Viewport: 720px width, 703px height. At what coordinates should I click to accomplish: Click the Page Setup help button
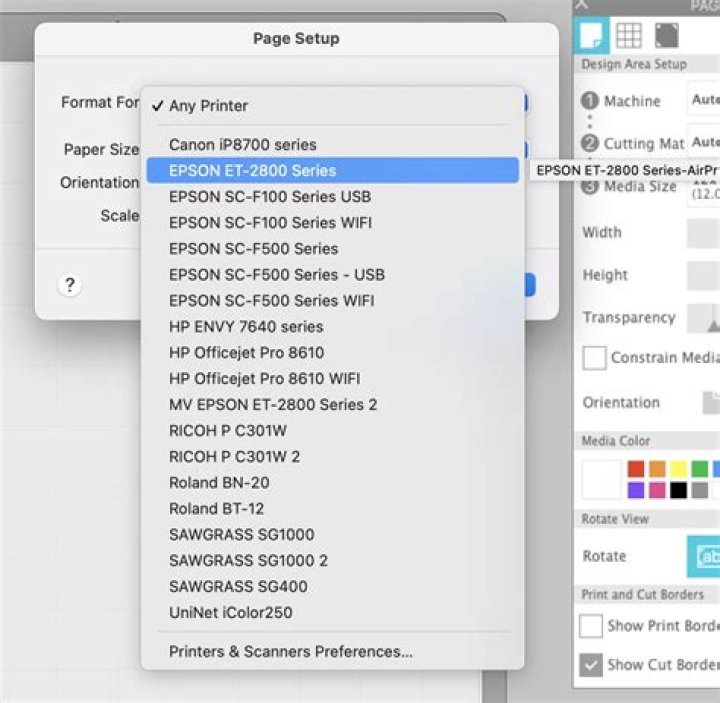[x=70, y=285]
